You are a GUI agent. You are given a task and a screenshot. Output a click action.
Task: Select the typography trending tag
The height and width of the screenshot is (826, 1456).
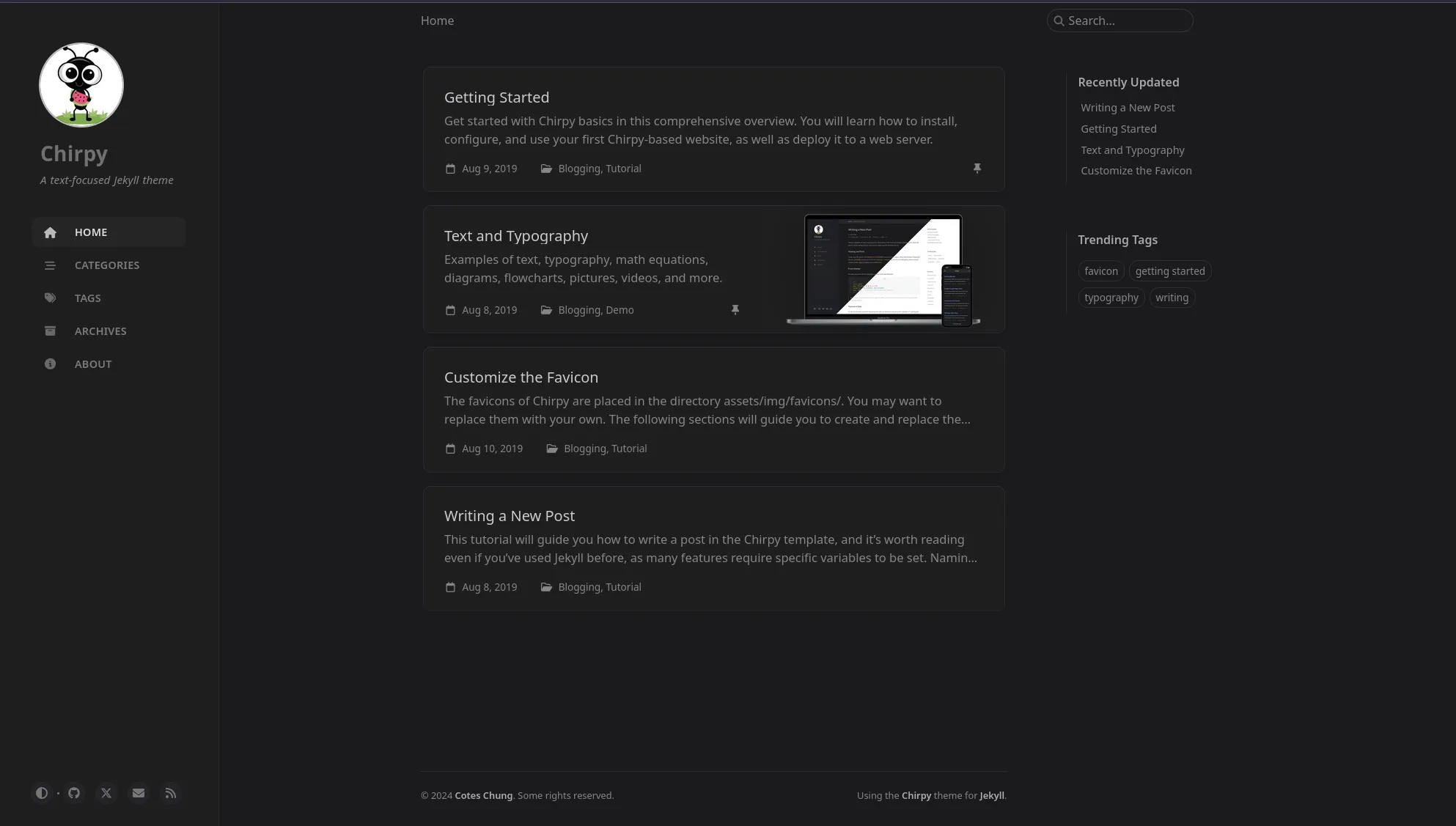coord(1111,297)
